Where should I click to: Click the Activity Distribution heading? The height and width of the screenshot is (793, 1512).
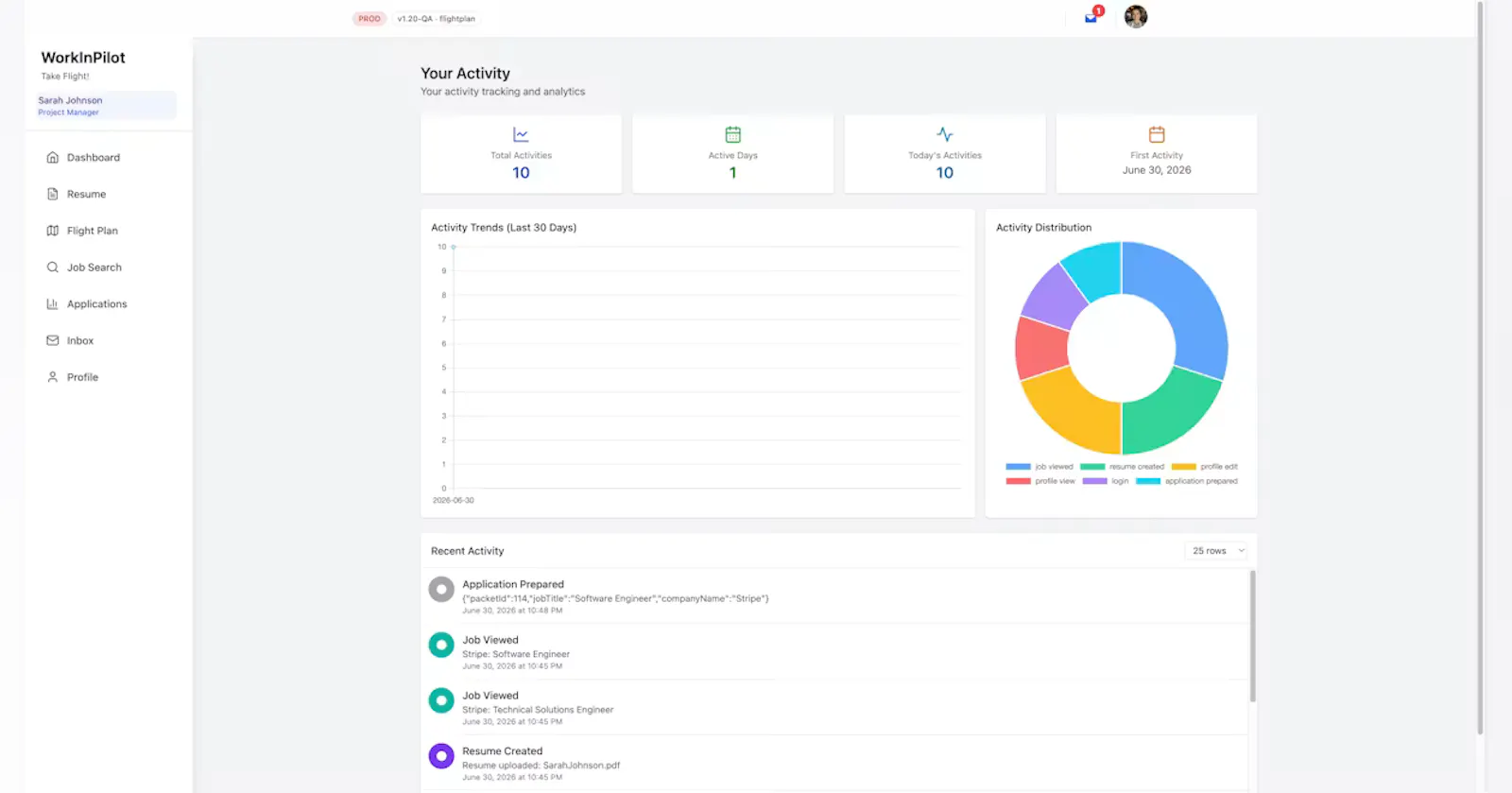click(x=1043, y=228)
